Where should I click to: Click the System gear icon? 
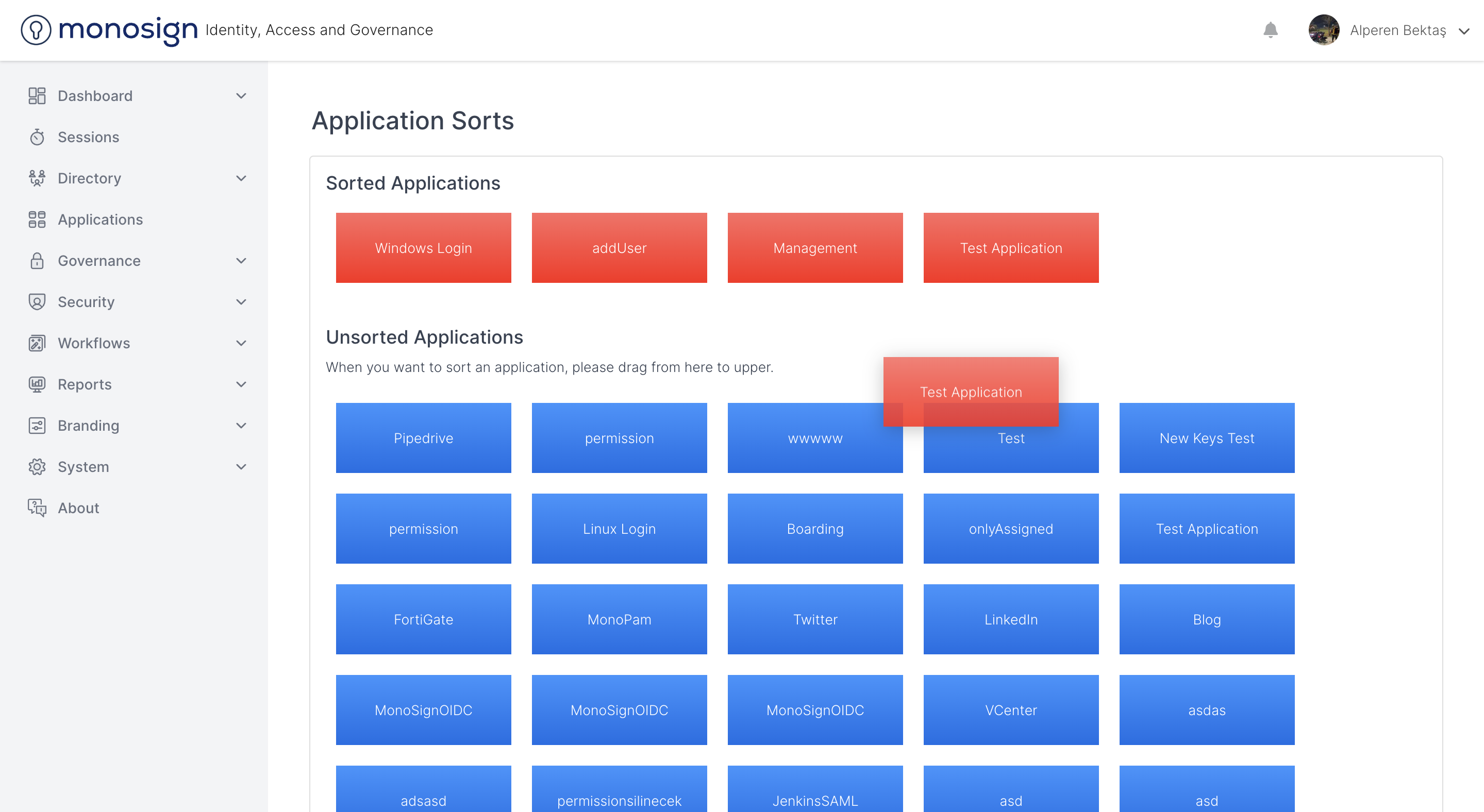coord(37,466)
